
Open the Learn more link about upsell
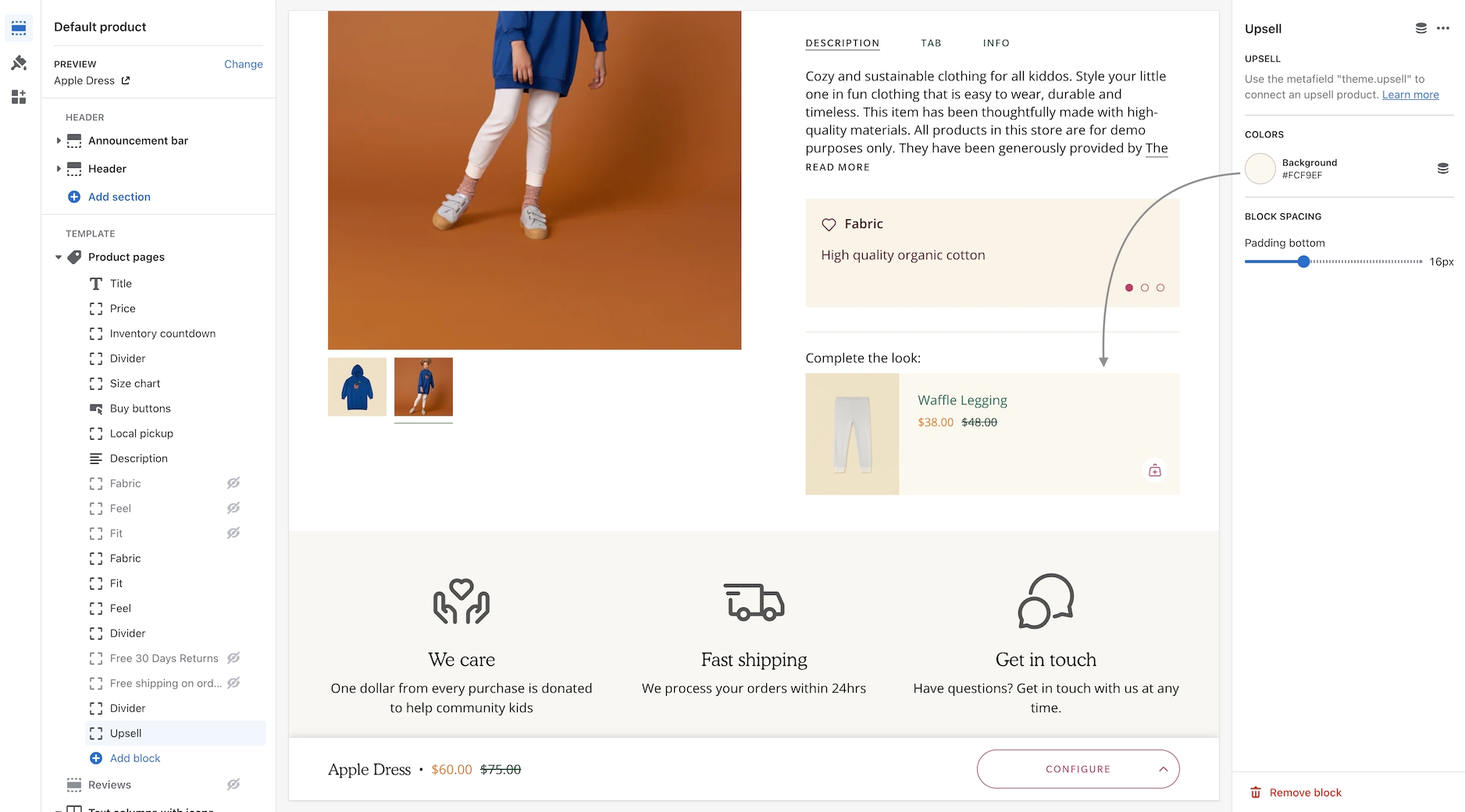(1410, 94)
